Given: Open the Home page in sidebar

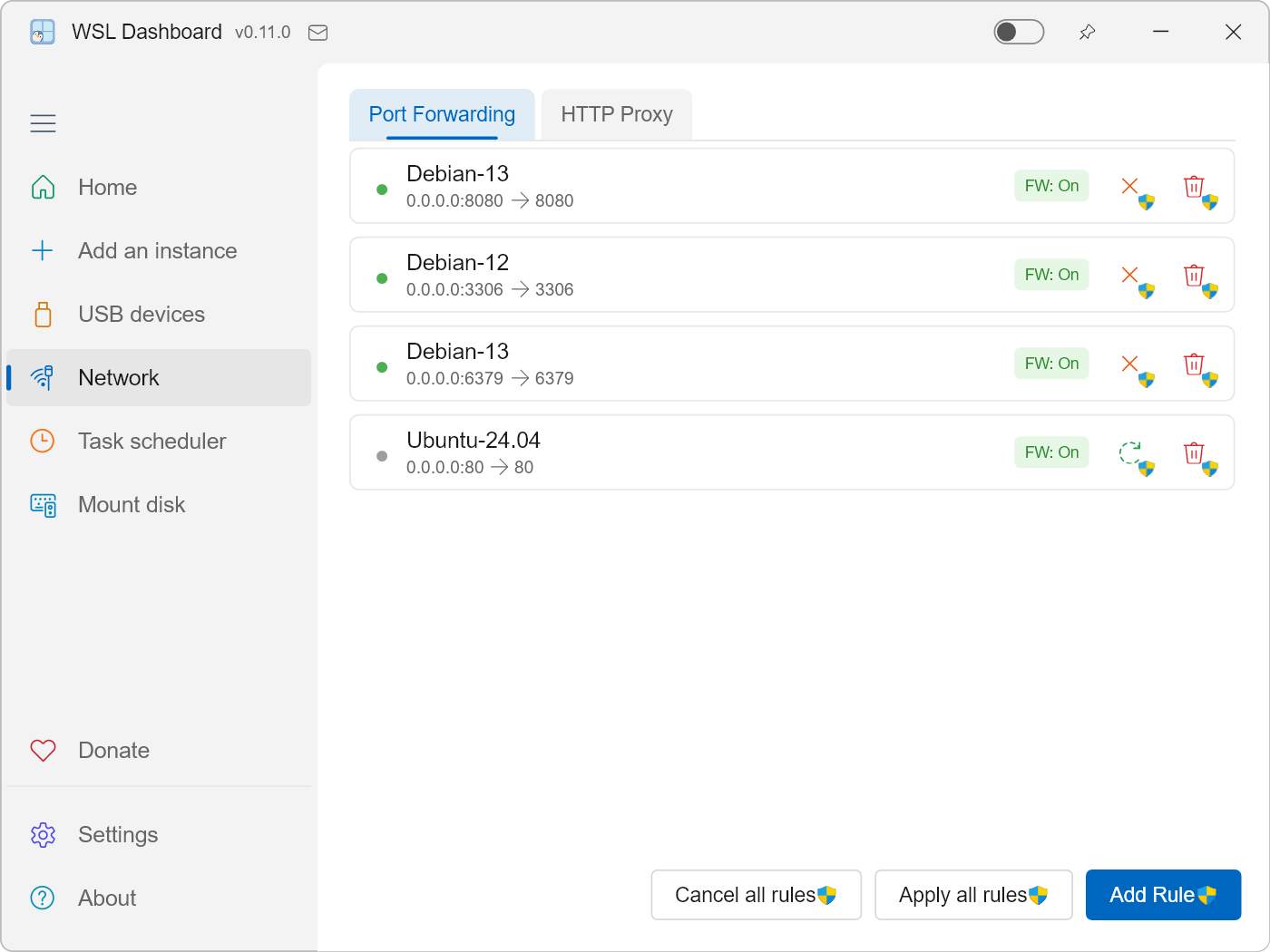Looking at the screenshot, I should point(159,188).
